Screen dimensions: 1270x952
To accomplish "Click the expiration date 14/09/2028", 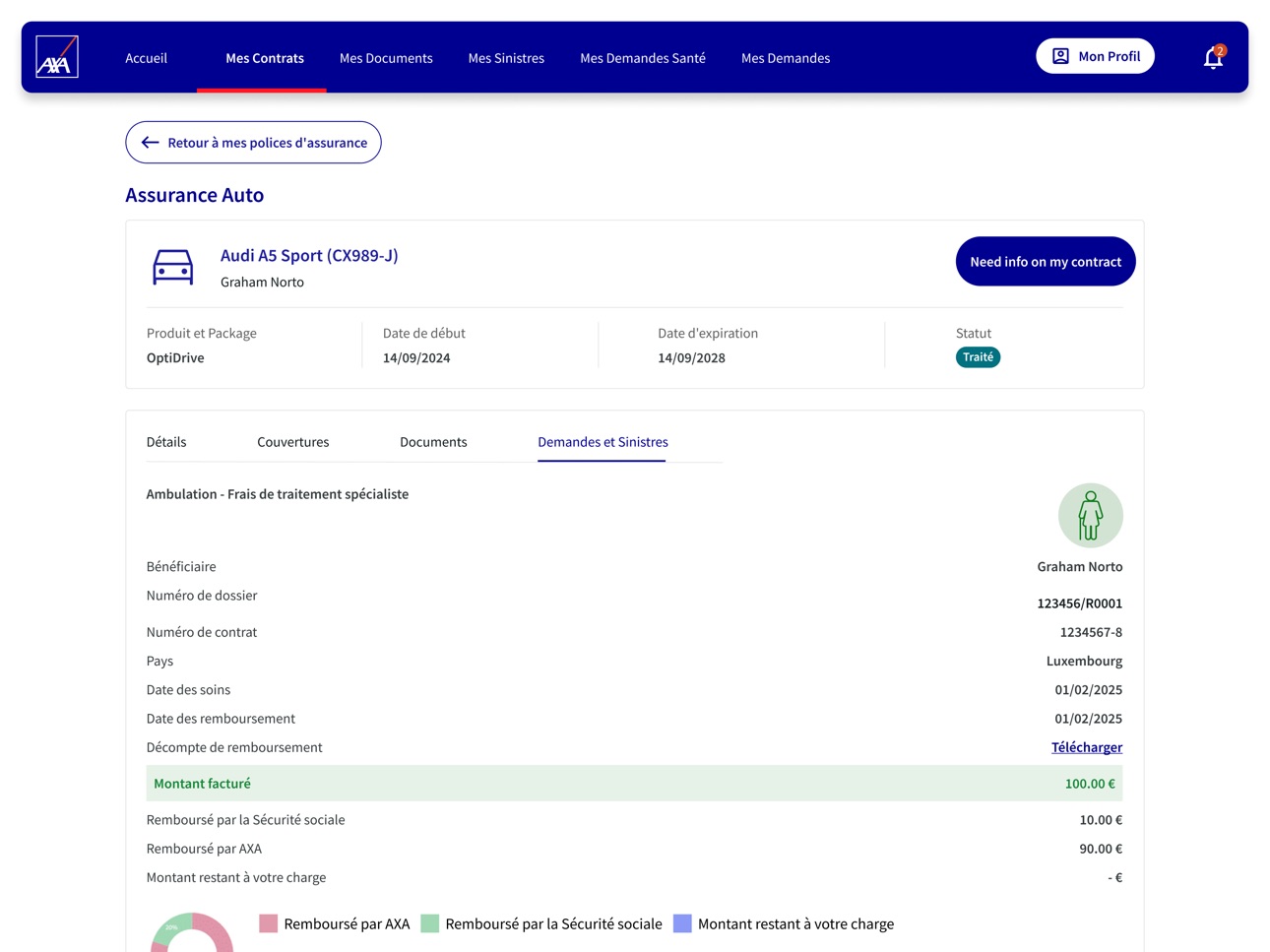I will [691, 358].
